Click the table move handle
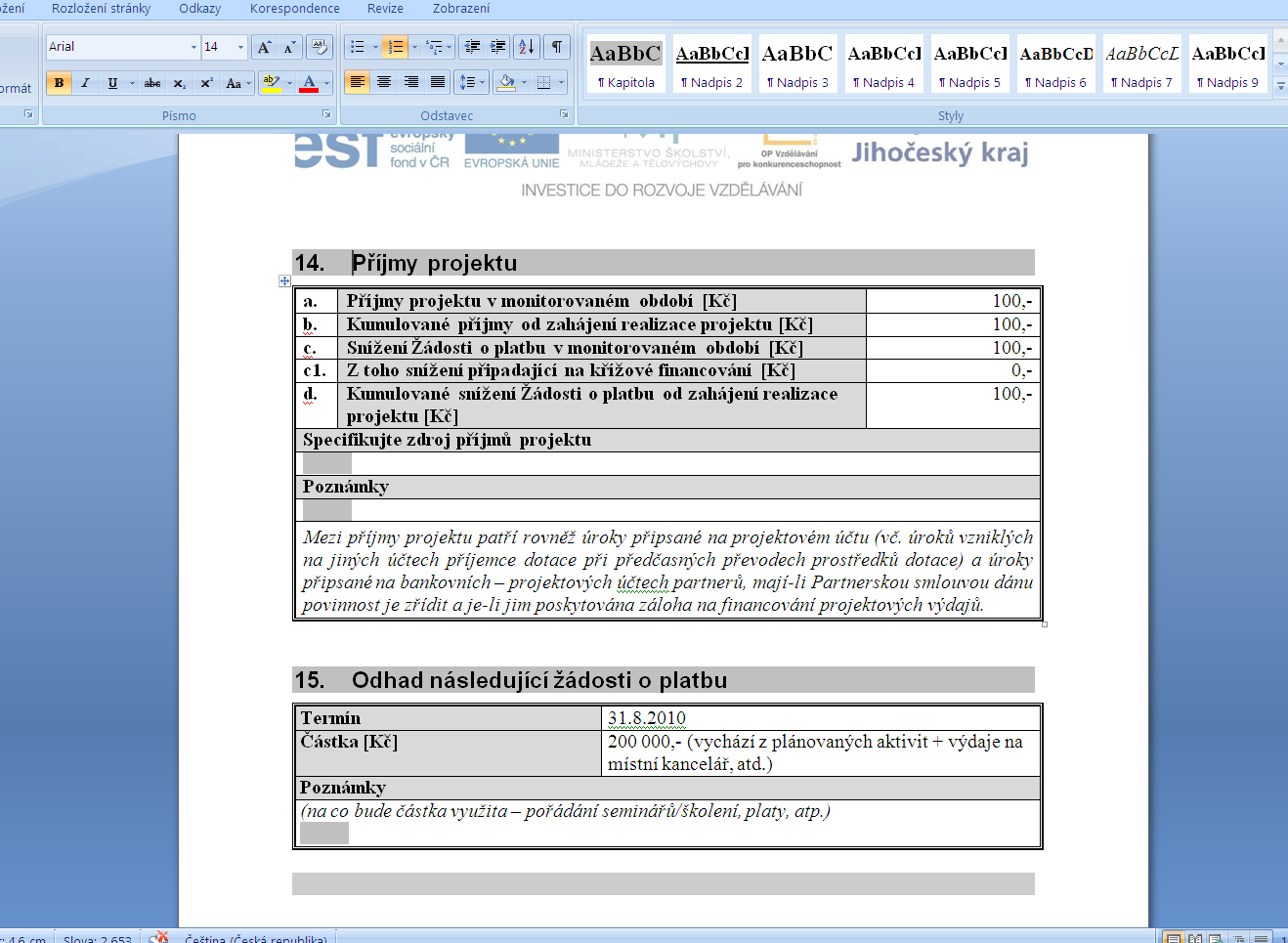Viewport: 1288px width, 943px height. 284,280
